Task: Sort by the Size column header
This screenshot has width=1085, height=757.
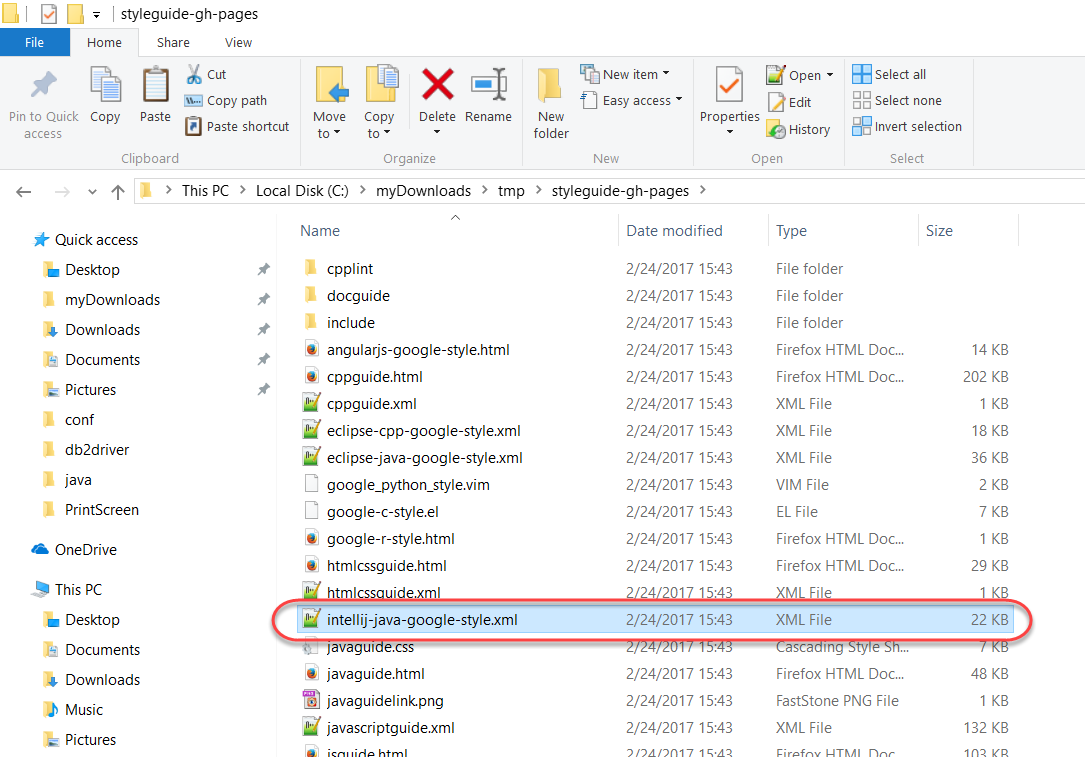Action: pyautogui.click(x=939, y=230)
